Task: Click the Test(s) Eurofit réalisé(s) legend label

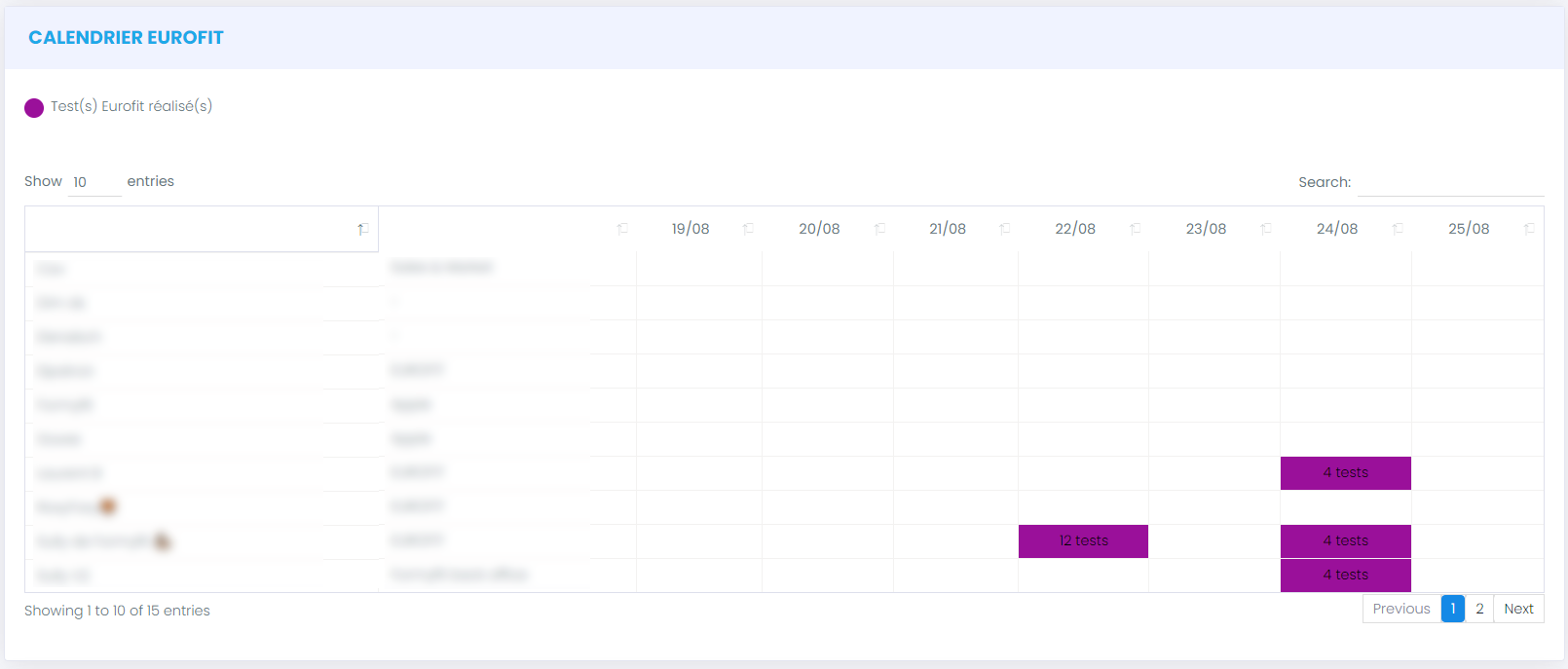Action: 131,106
